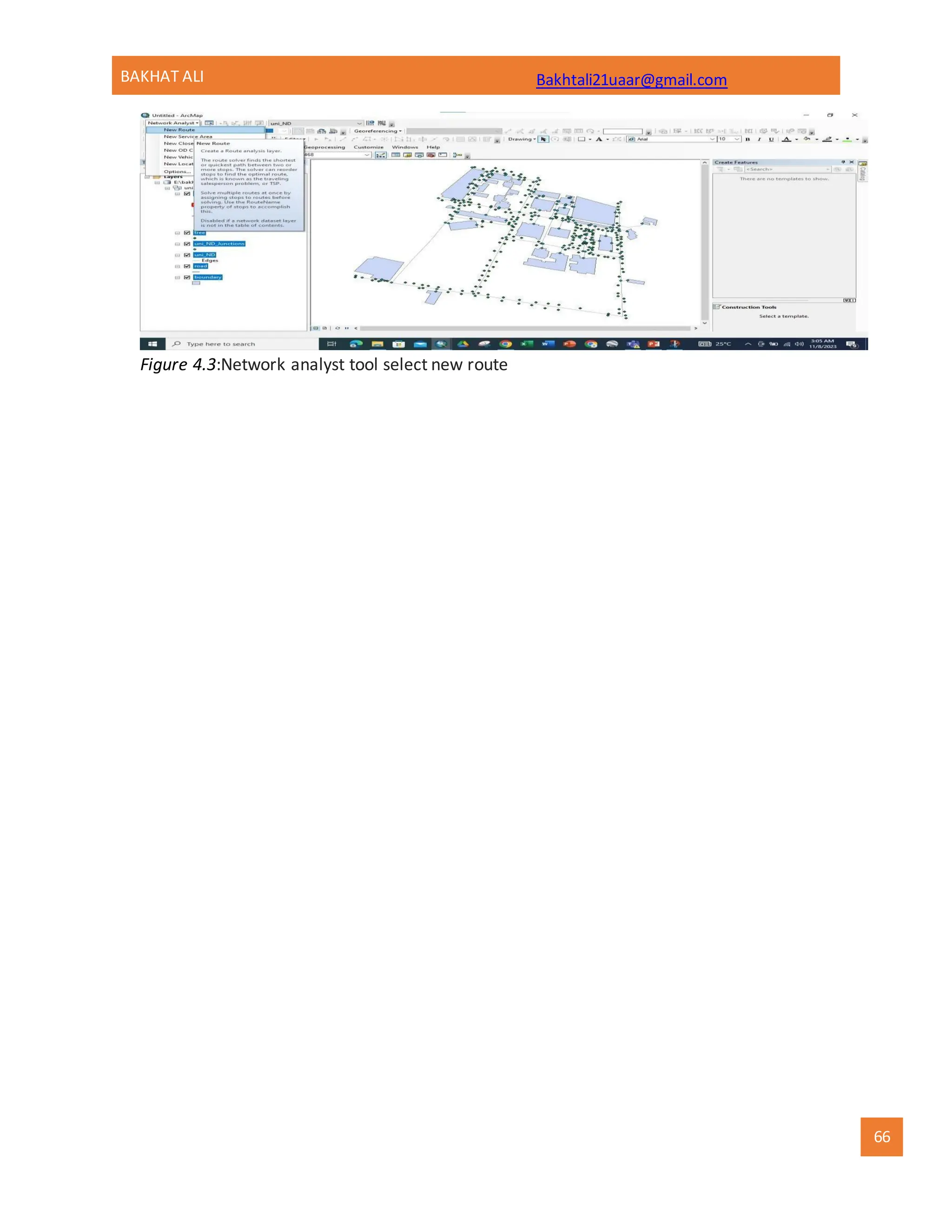Uncheck the road layer checkbox

click(187, 266)
